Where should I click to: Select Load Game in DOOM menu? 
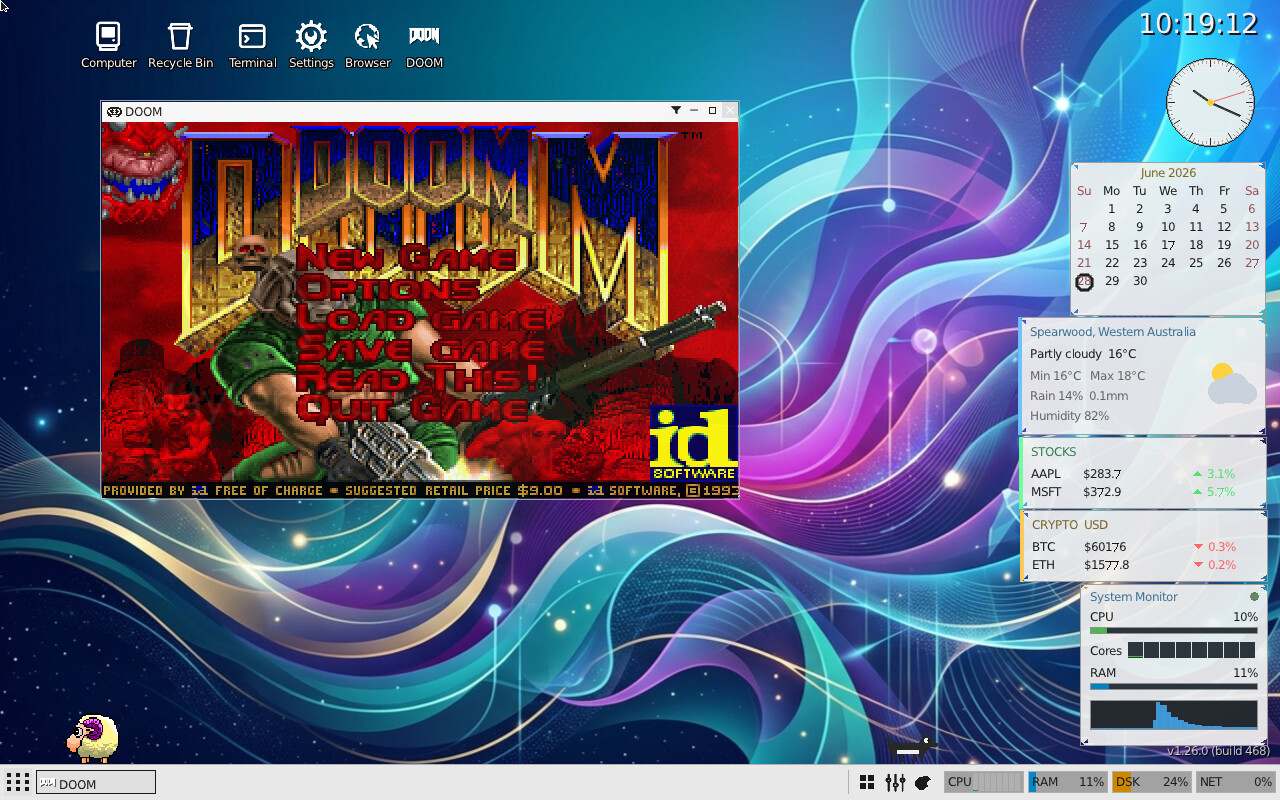click(x=421, y=318)
